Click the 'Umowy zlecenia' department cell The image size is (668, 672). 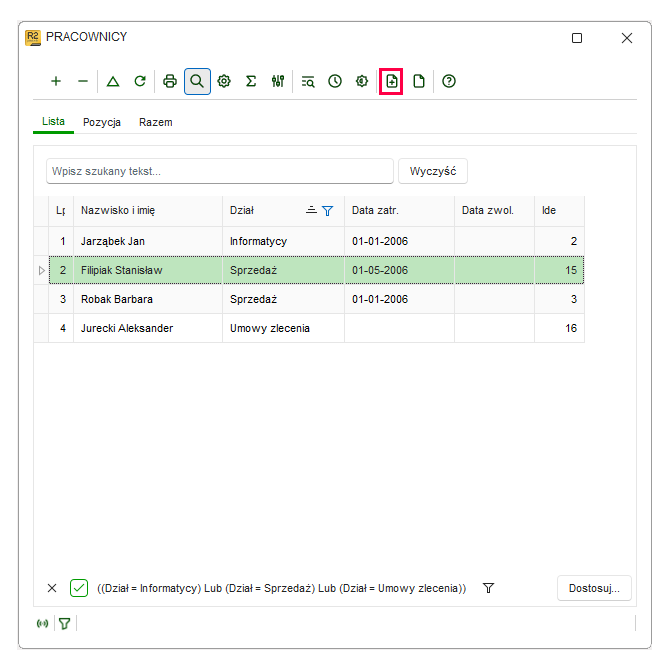point(283,328)
